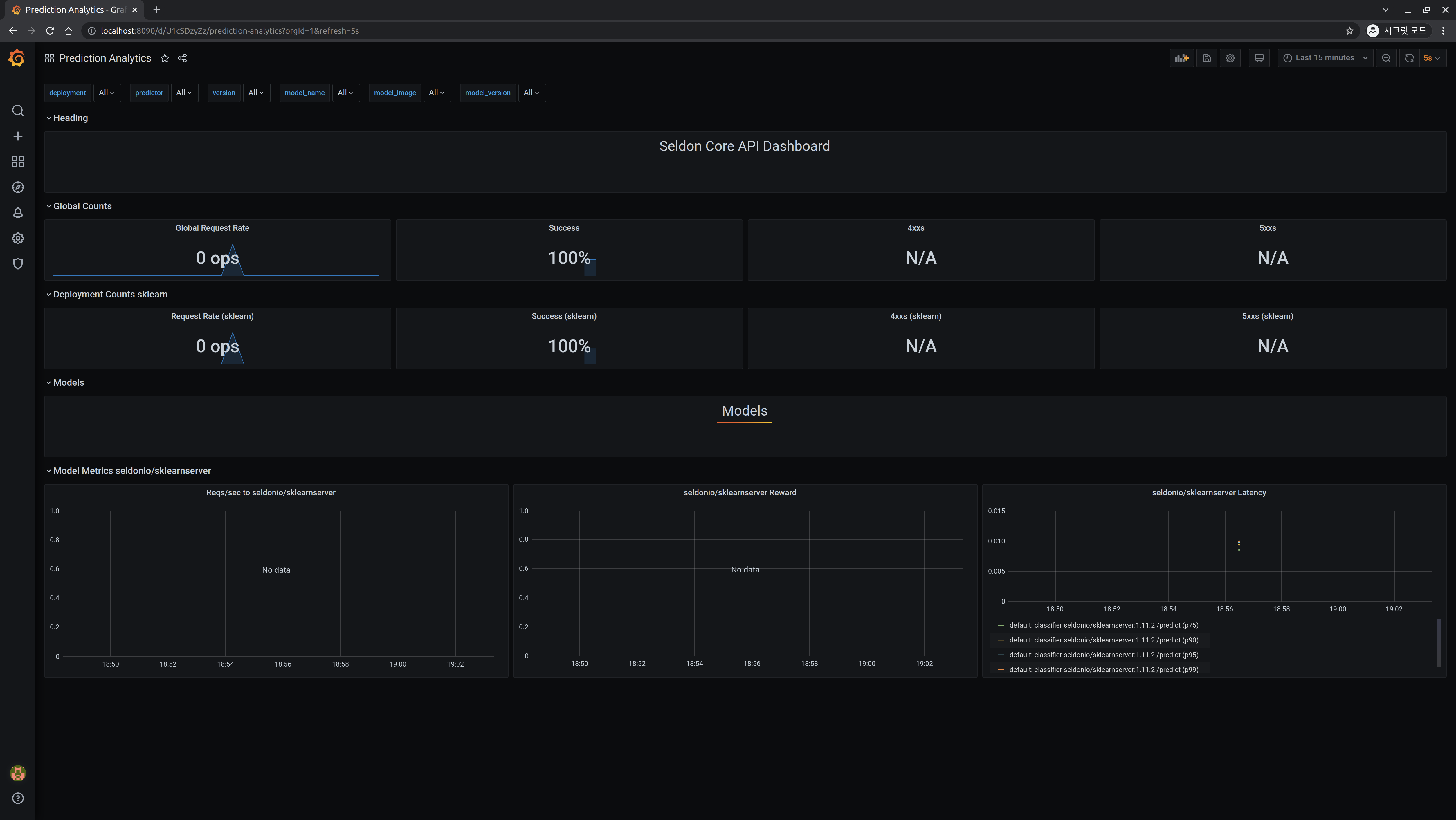Screen dimensions: 1456x820
Task: Open the Create plus menu
Action: (17, 136)
